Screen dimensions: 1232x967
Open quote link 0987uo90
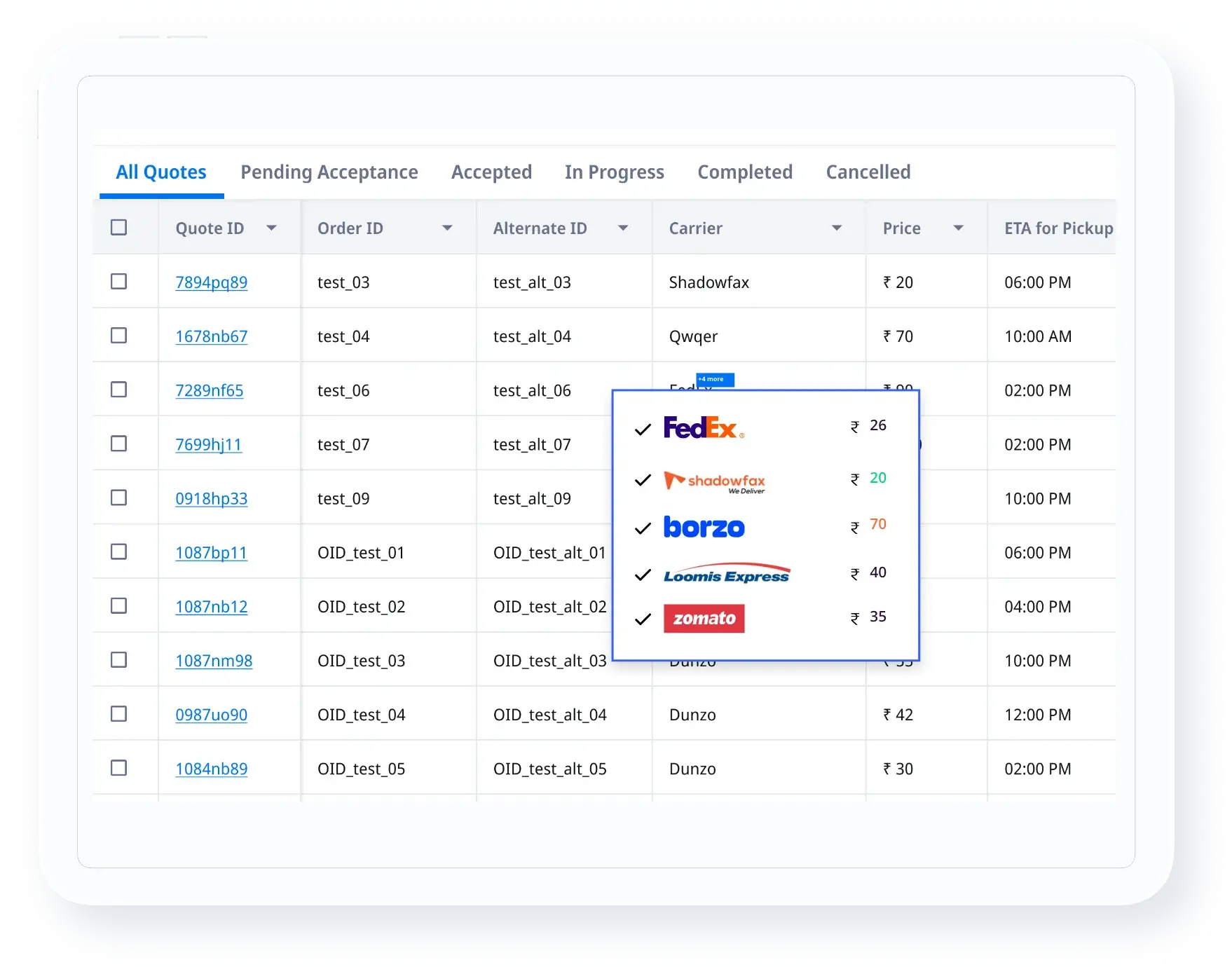pyautogui.click(x=211, y=715)
